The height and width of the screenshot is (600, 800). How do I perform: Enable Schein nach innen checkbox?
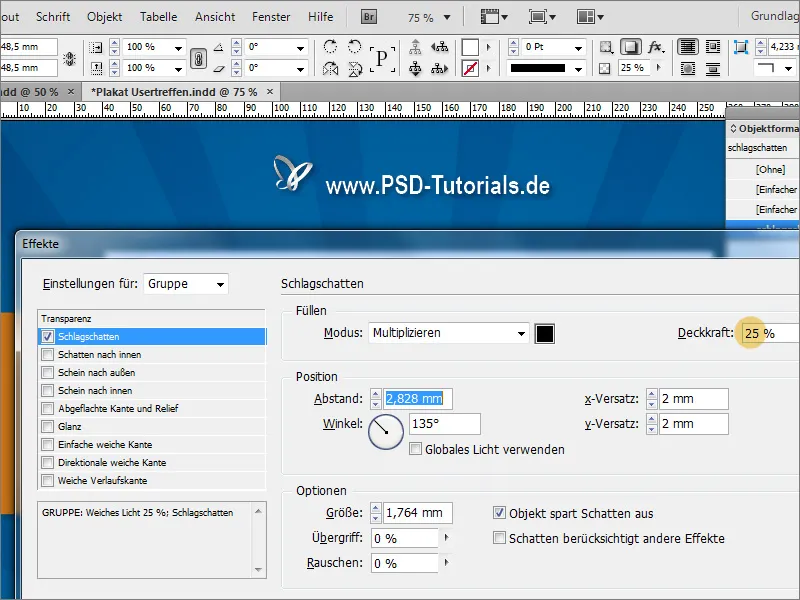point(47,390)
